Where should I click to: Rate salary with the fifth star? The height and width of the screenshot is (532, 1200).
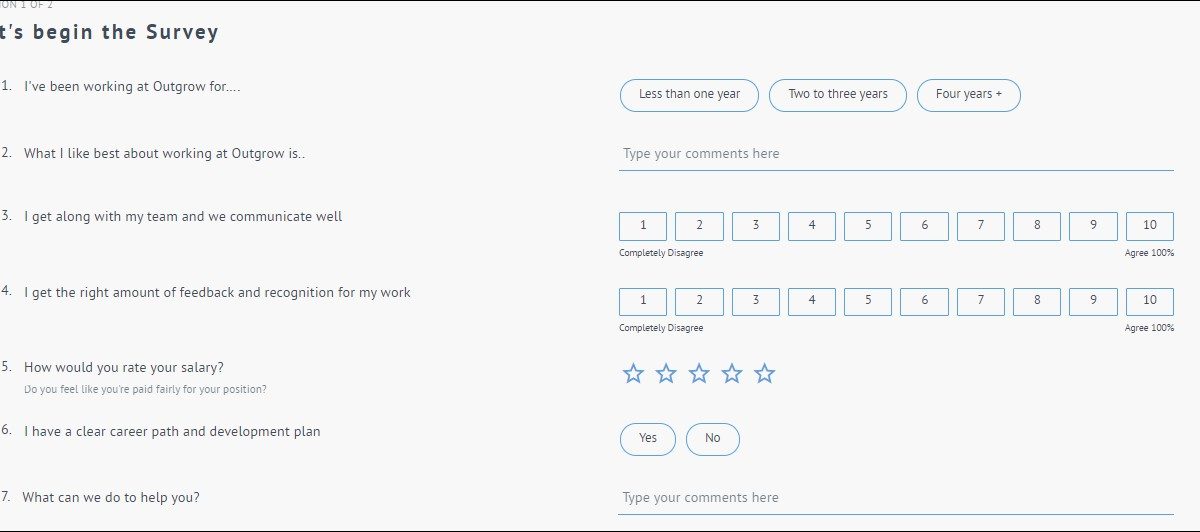[x=765, y=374]
